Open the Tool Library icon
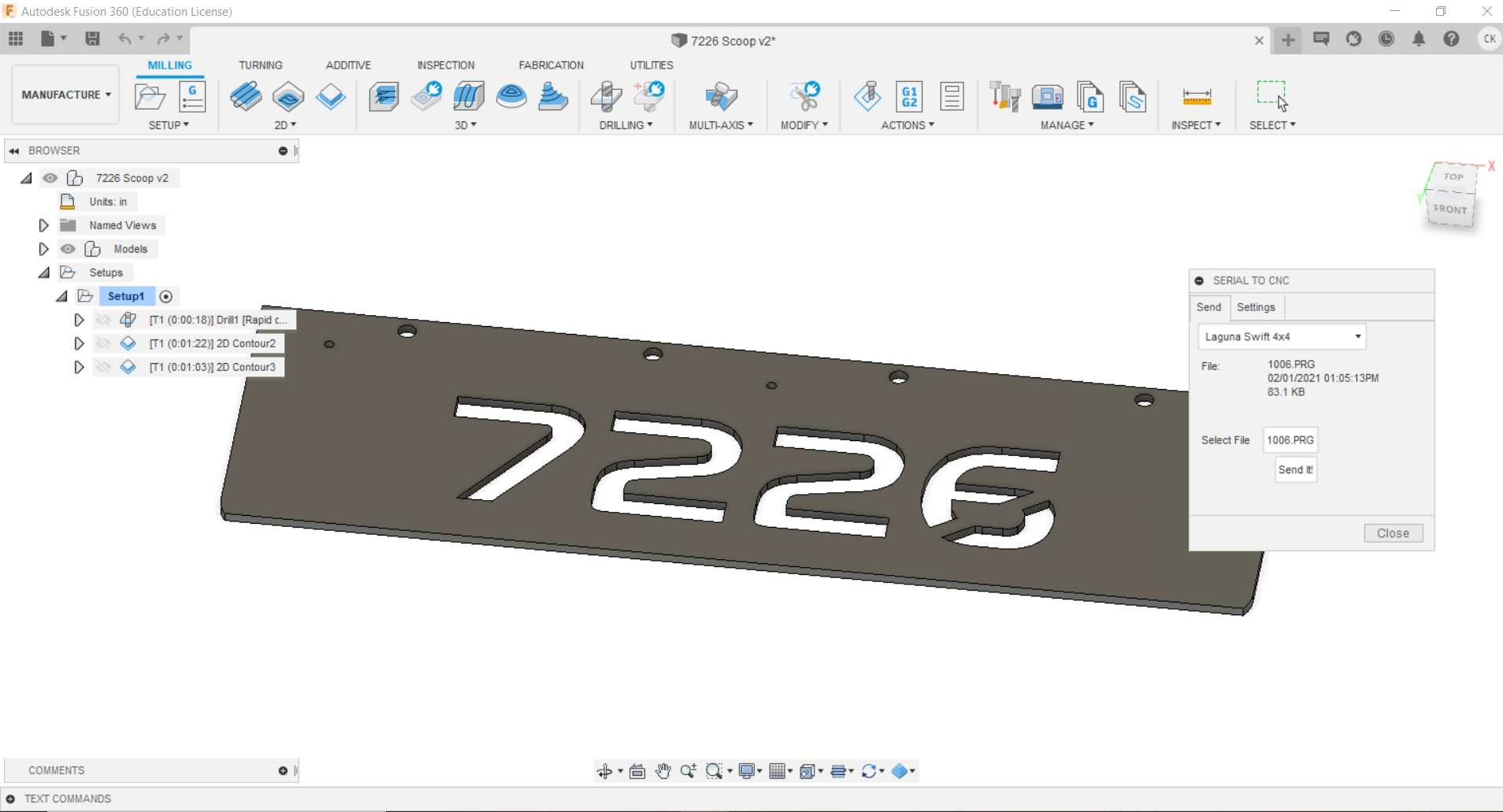This screenshot has height=812, width=1503. (x=1005, y=97)
